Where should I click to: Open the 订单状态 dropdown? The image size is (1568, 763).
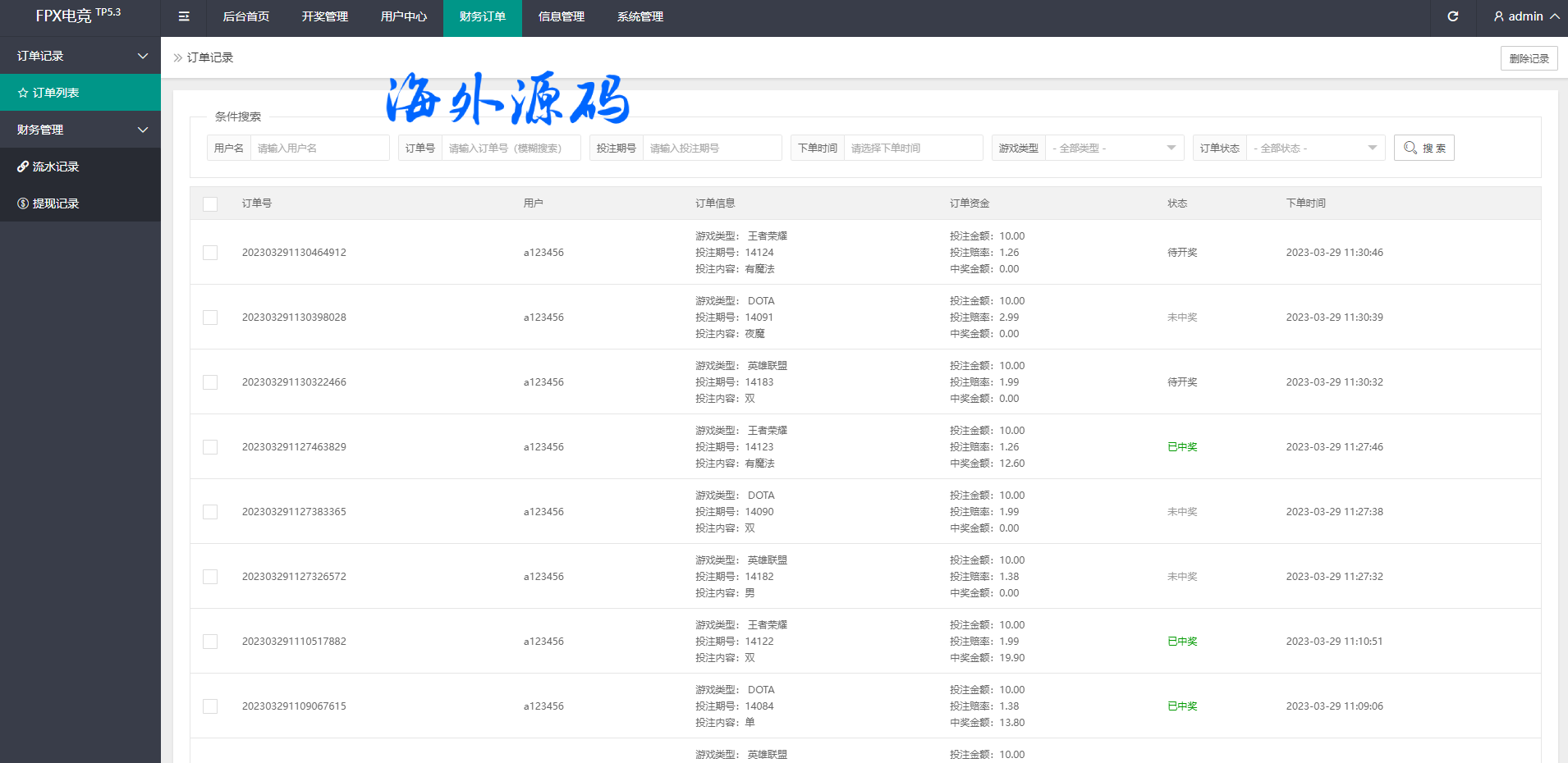click(x=1315, y=148)
